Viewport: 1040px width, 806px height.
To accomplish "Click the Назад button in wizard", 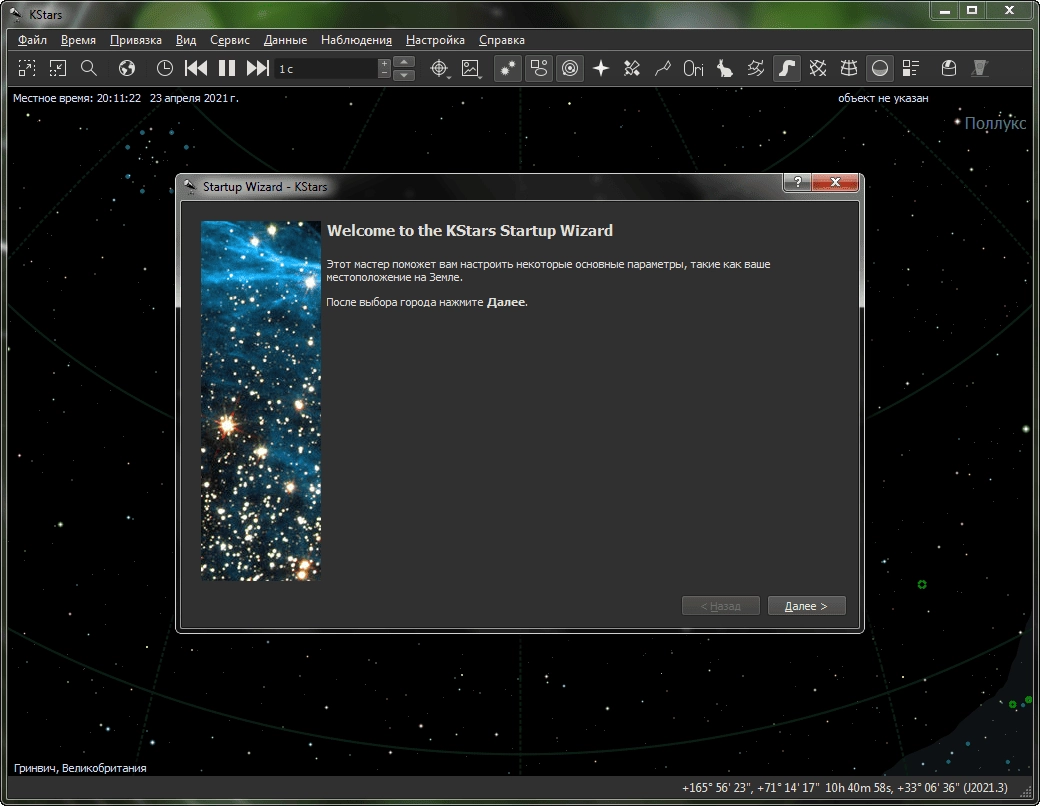I will click(721, 606).
